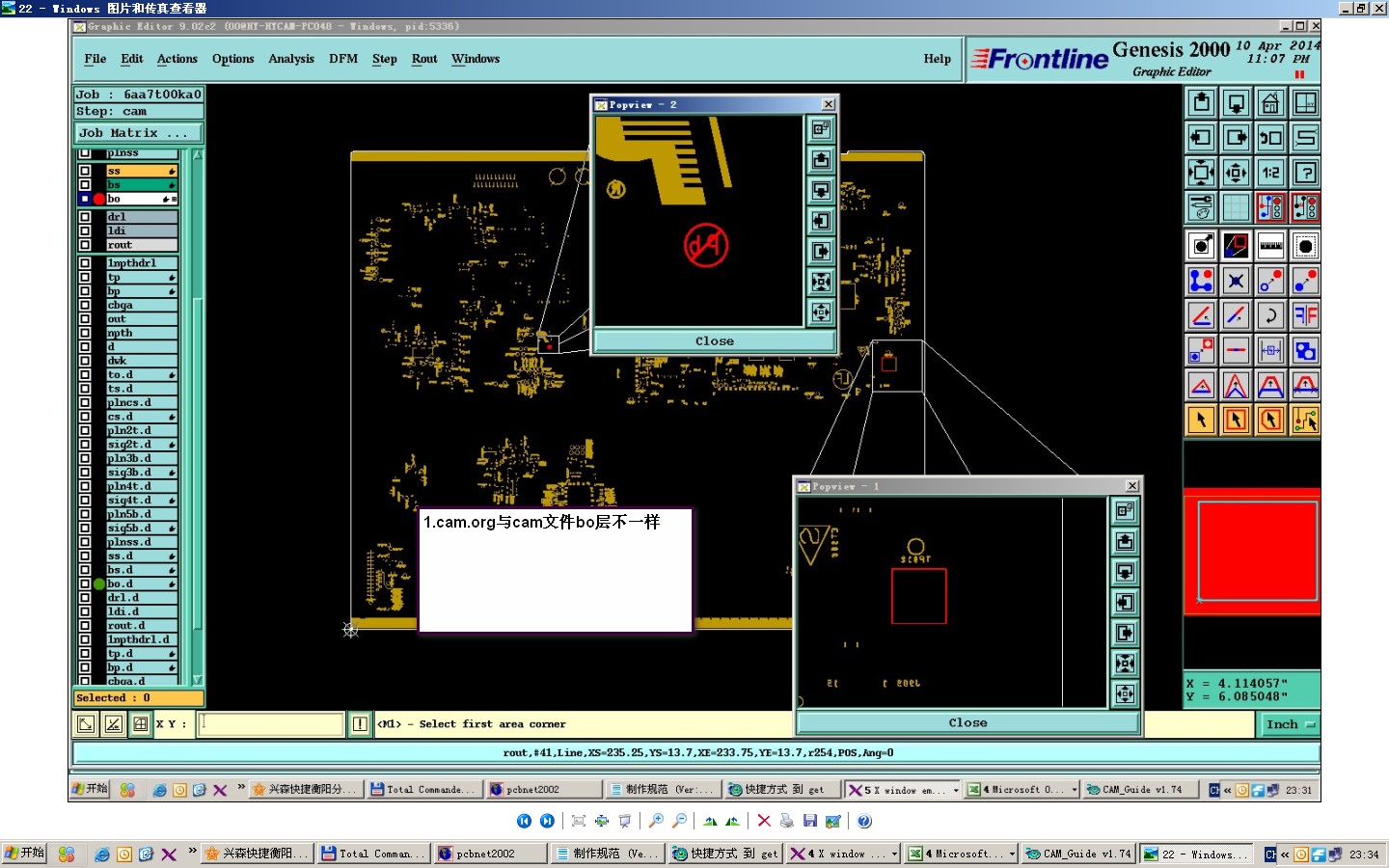Click the pcbnet2002 taskbar button
Viewport: 1389px width, 868px height.
490,854
